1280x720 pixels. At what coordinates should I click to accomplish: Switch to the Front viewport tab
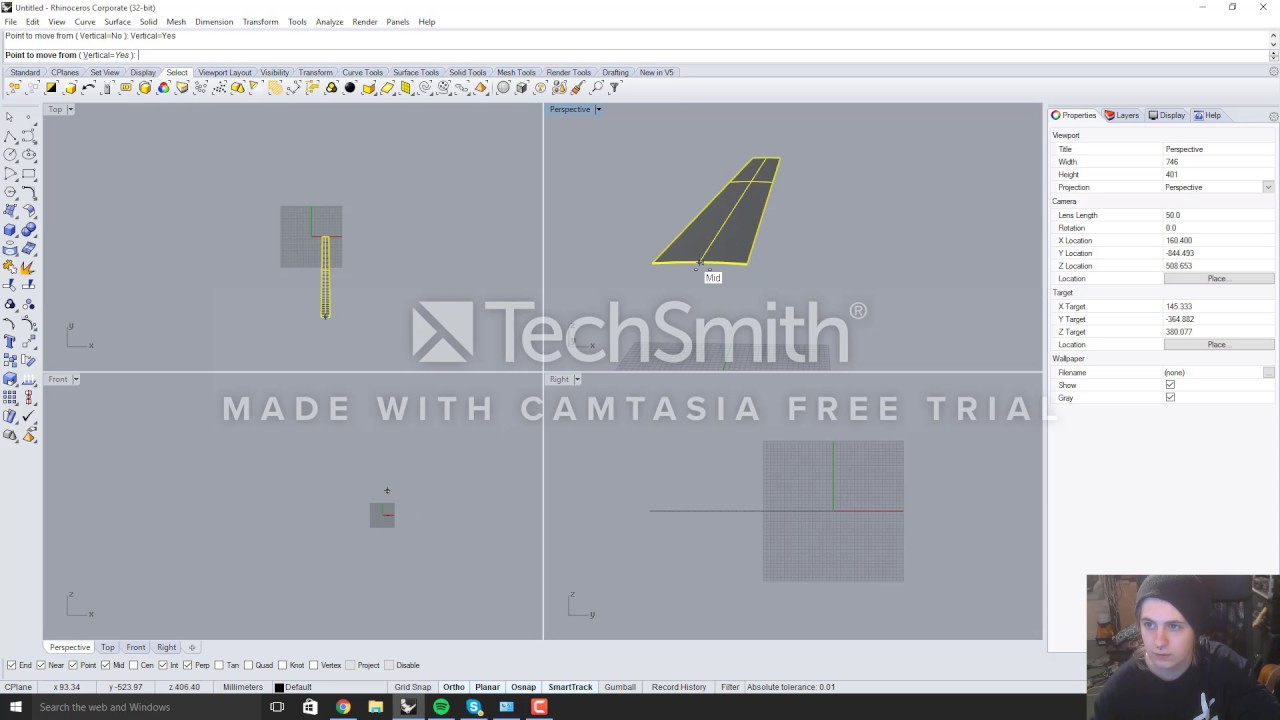[136, 647]
